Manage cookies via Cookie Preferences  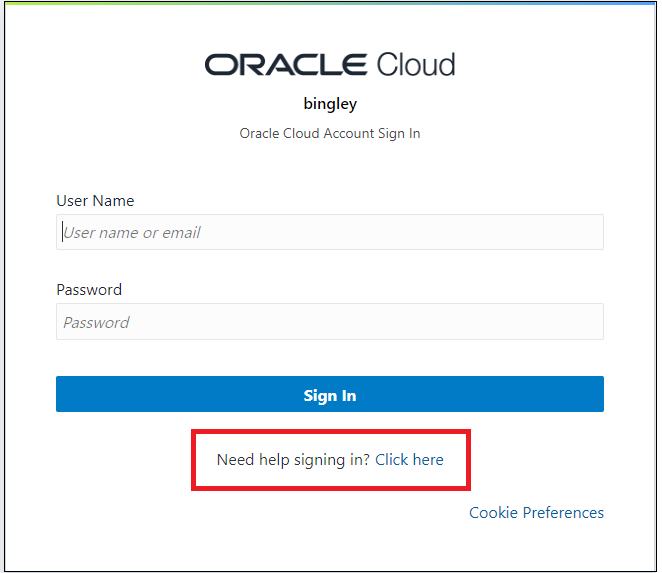pos(536,513)
